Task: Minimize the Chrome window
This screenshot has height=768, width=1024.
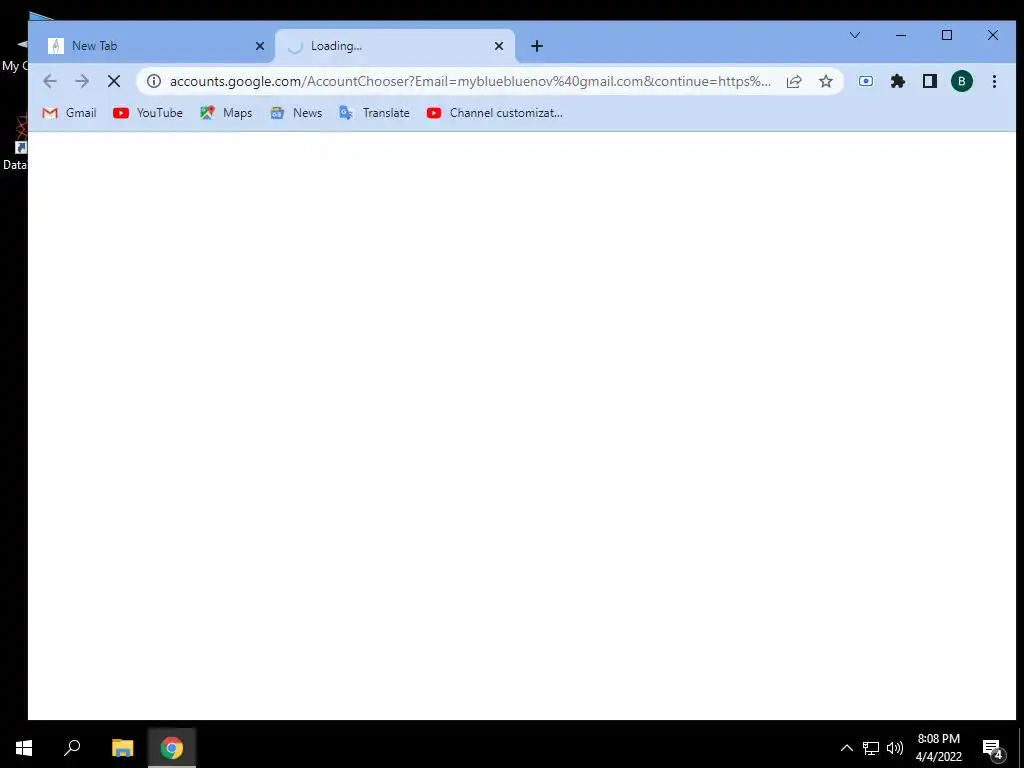Action: [x=901, y=35]
